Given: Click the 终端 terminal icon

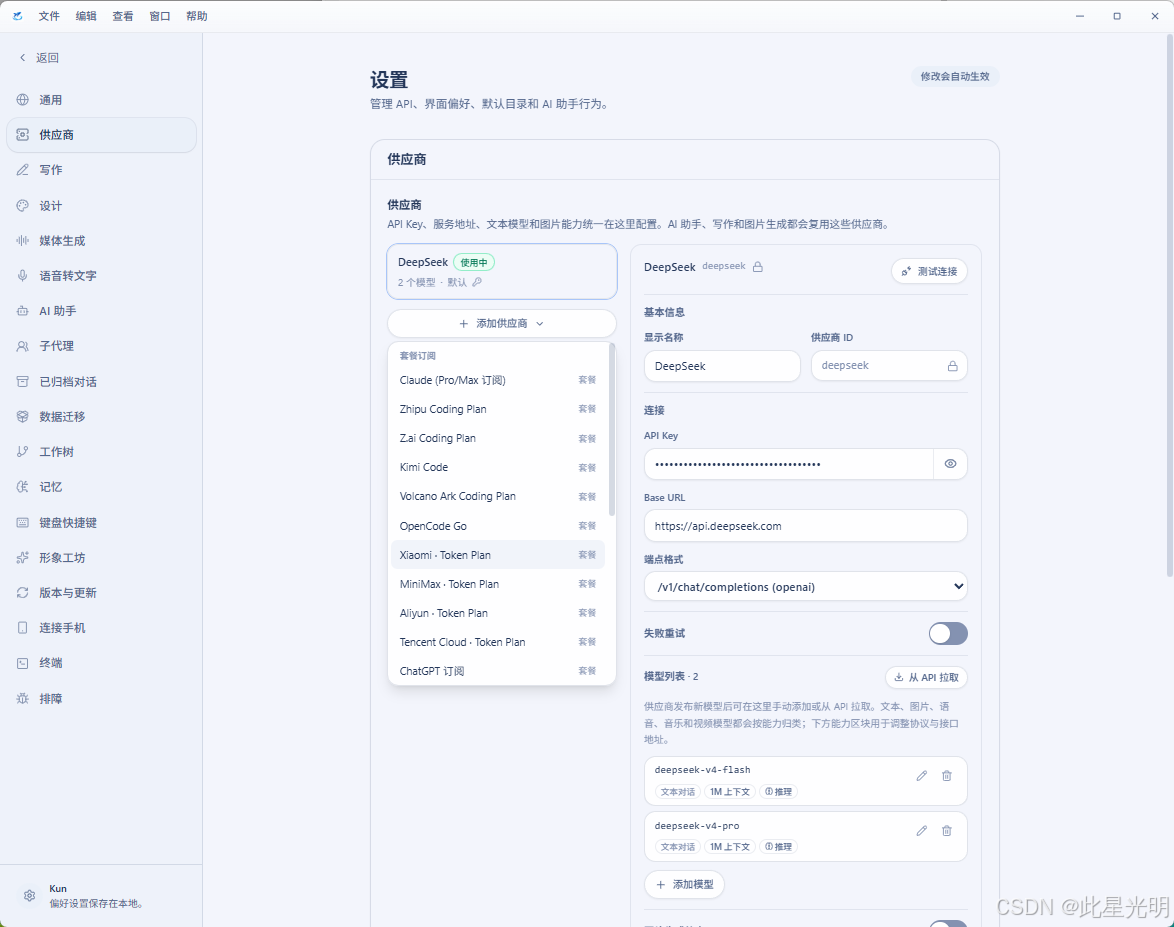Looking at the screenshot, I should [x=22, y=663].
